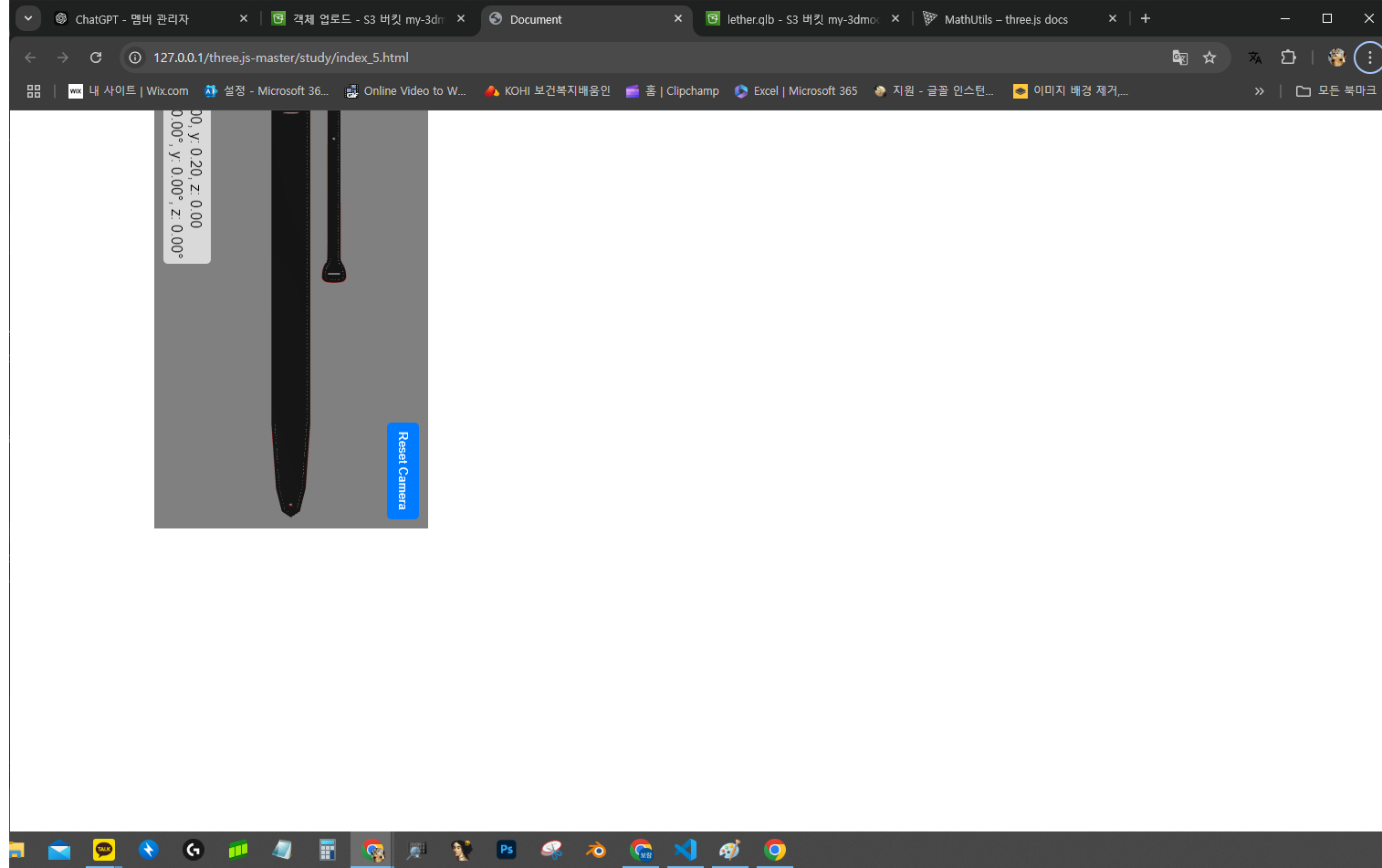
Task: Open the green bars taskbar app
Action: (x=238, y=851)
